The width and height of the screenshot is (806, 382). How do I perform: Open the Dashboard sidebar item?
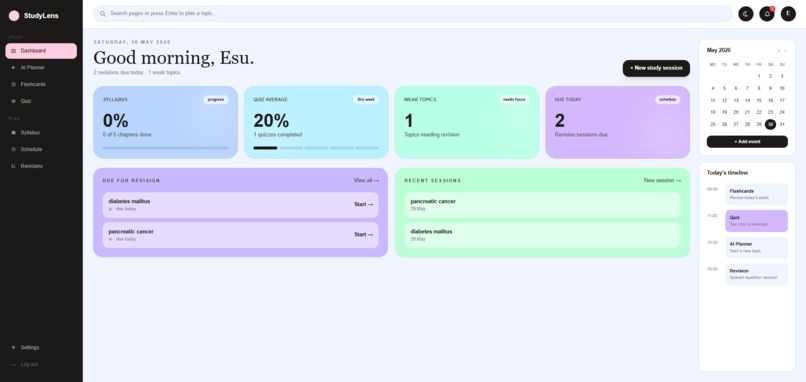tap(41, 51)
